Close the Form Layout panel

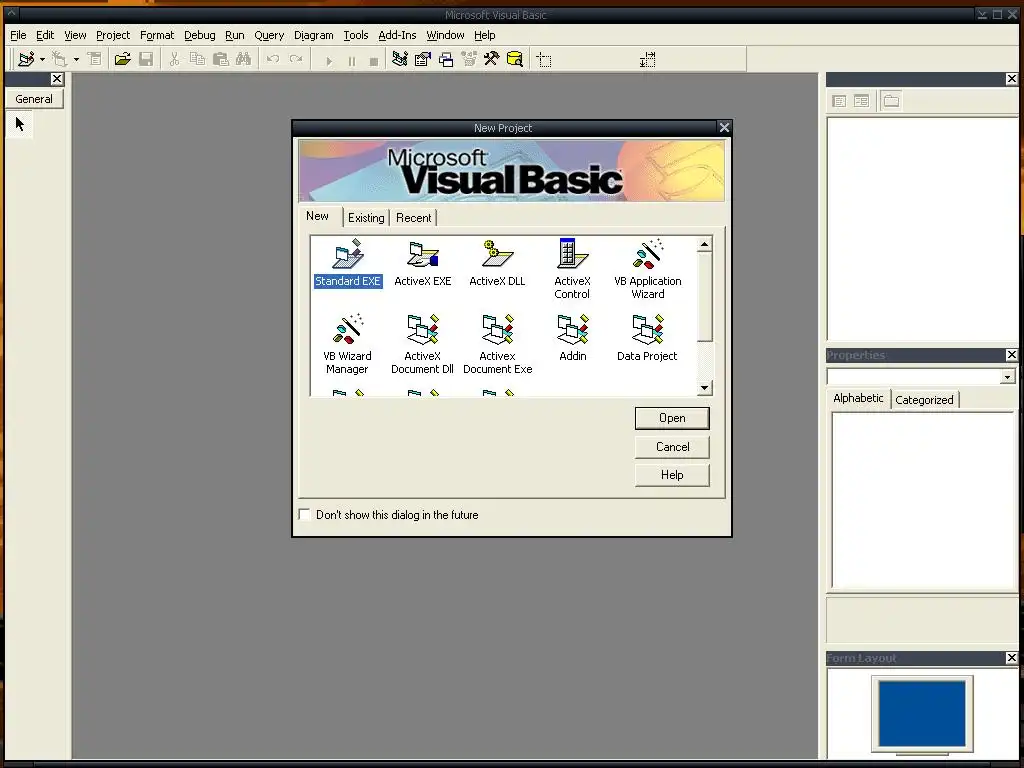click(x=1012, y=658)
